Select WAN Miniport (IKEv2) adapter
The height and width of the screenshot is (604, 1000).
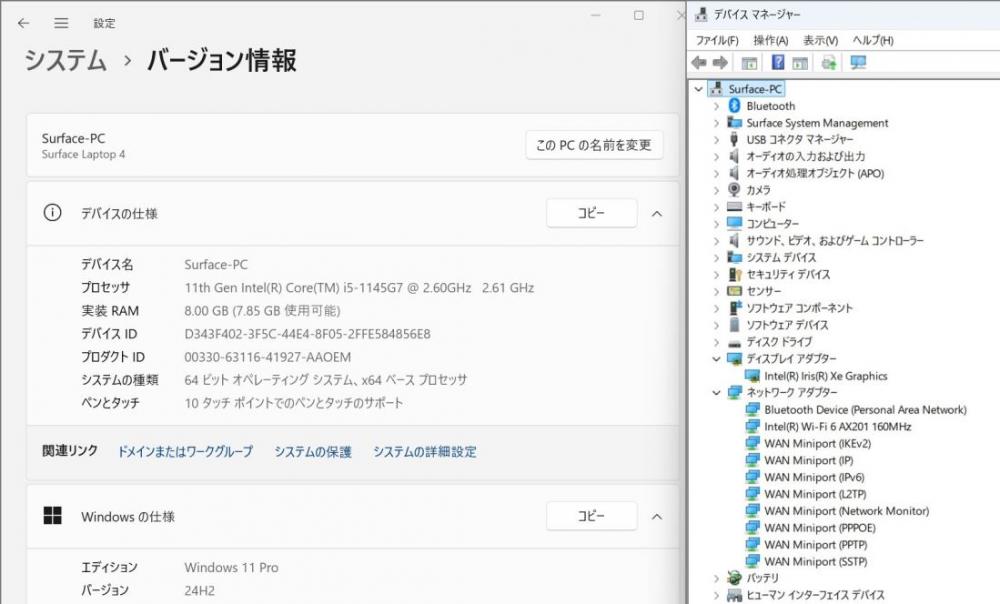[818, 443]
